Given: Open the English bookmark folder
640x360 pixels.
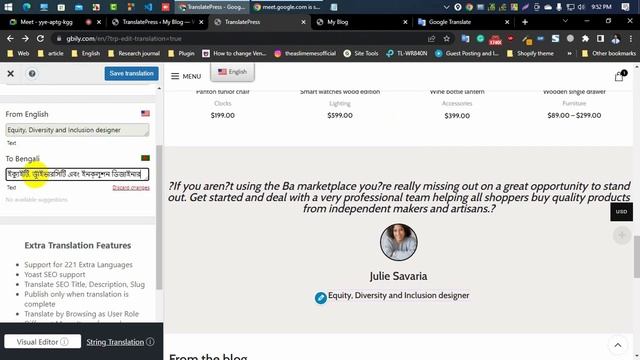Looking at the screenshot, I should [86, 53].
